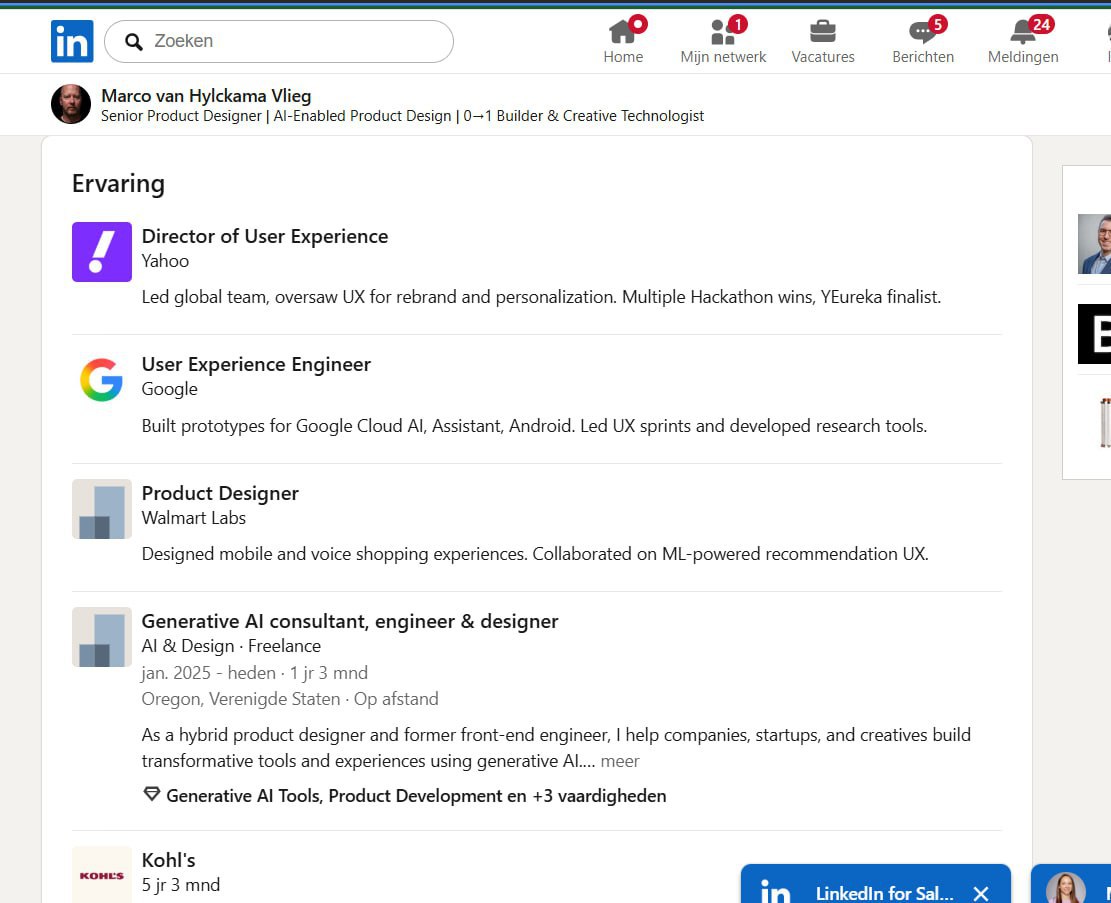Click the Kohl's company heading

(x=169, y=860)
